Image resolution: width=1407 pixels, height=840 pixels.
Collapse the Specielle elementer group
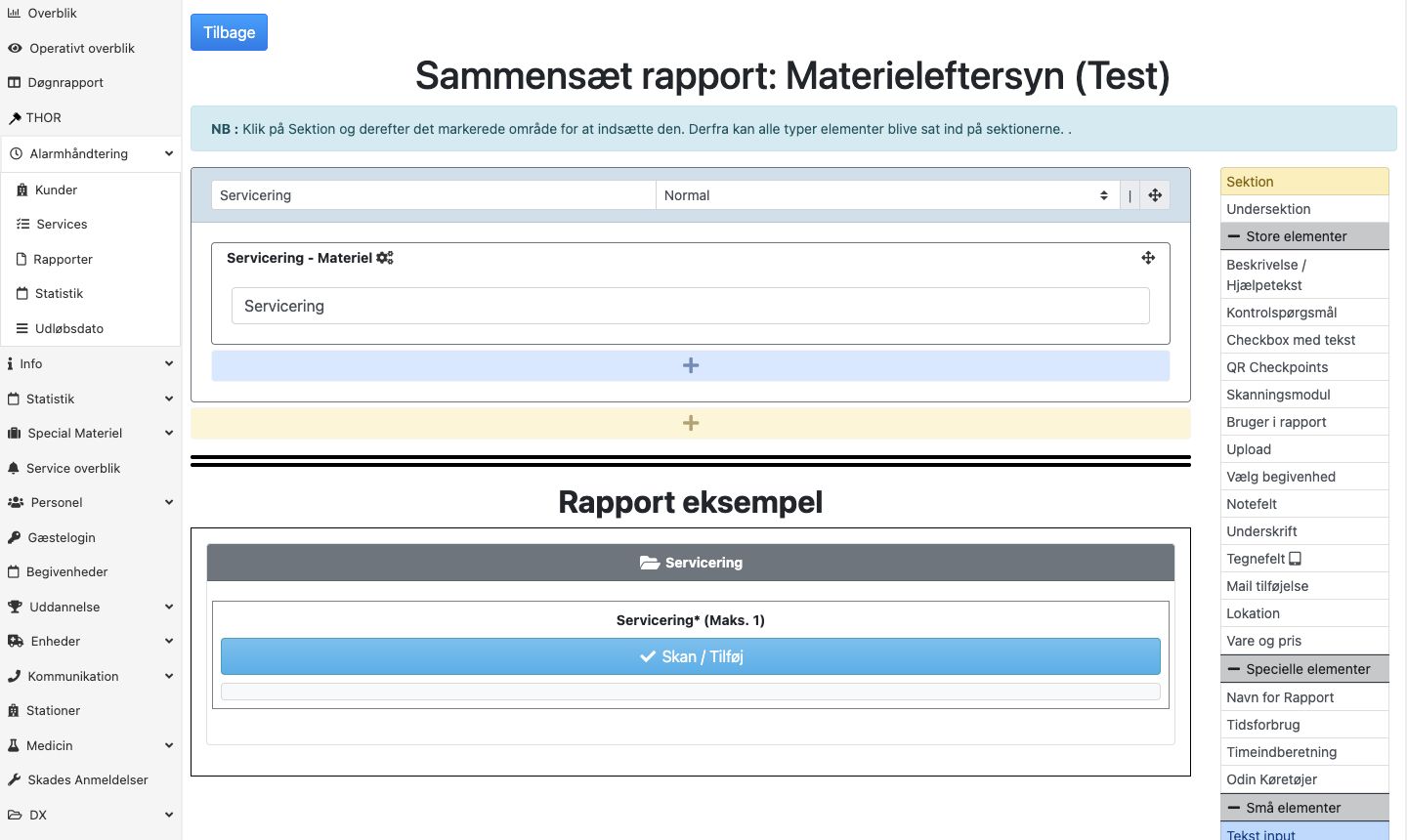point(1304,669)
